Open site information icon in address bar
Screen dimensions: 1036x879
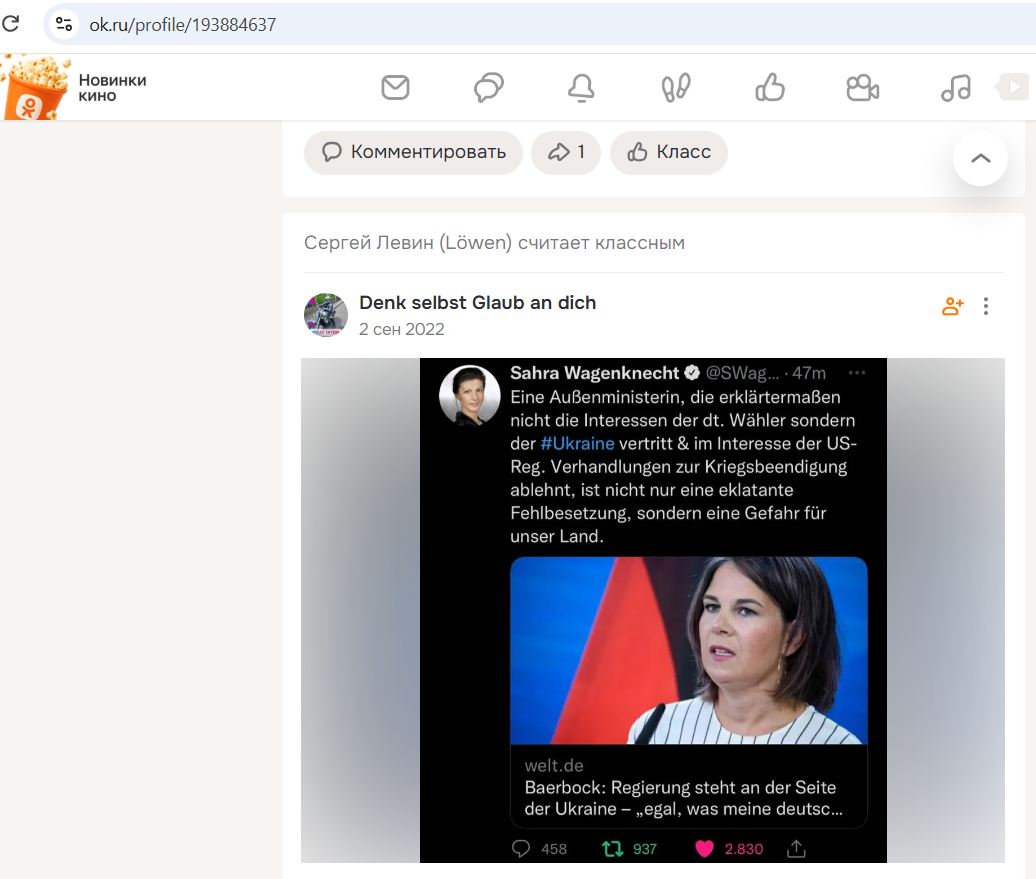[x=64, y=24]
